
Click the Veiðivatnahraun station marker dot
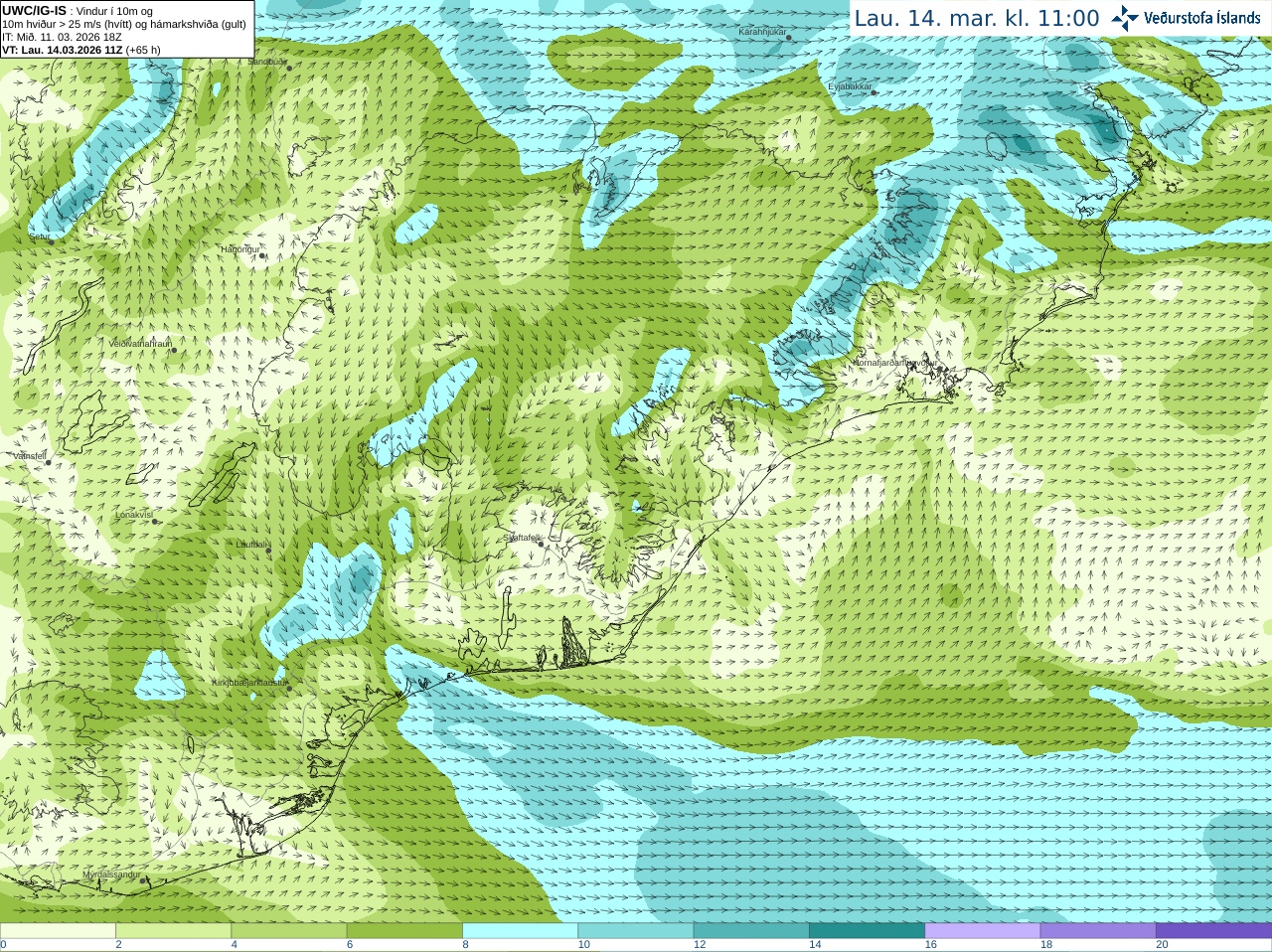[173, 350]
